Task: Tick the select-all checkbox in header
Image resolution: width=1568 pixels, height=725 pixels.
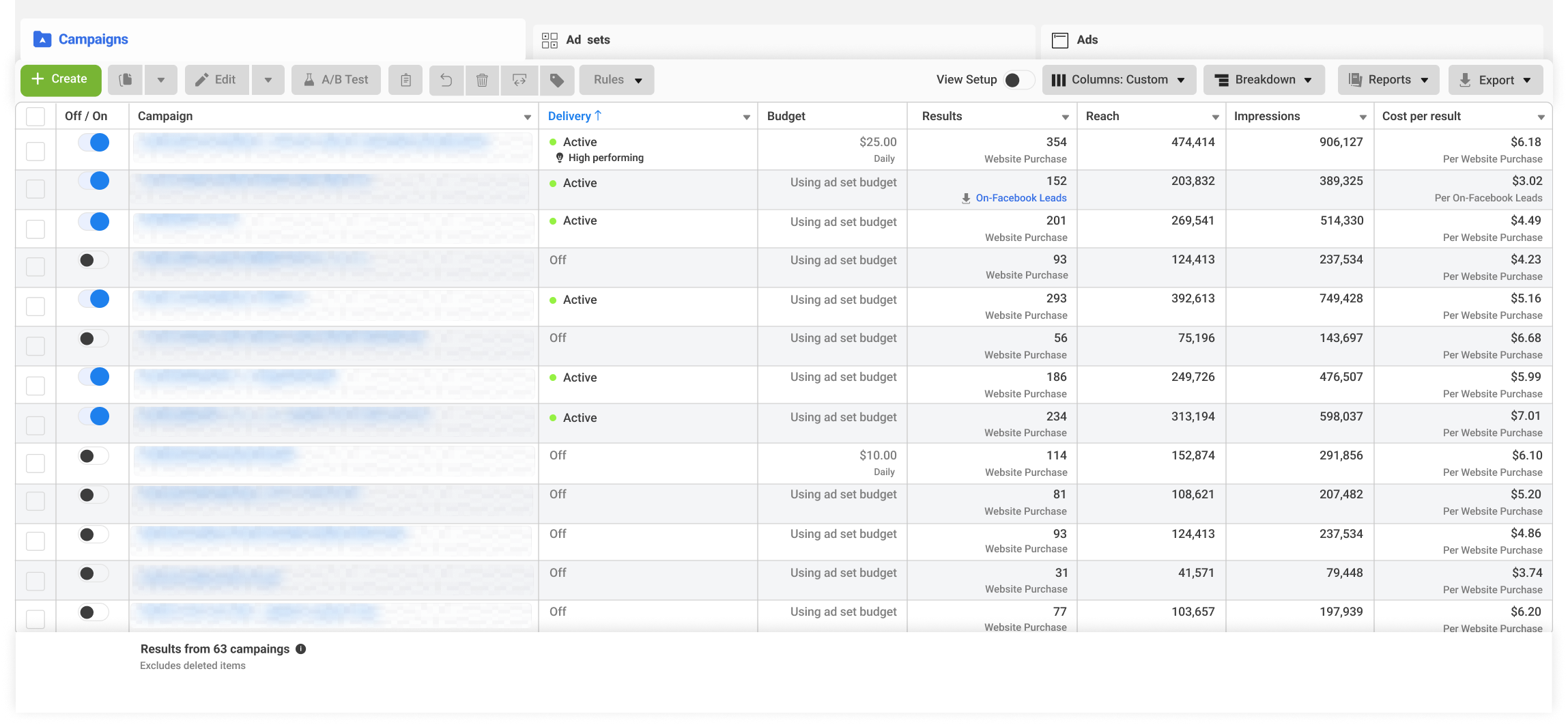Action: (x=35, y=117)
